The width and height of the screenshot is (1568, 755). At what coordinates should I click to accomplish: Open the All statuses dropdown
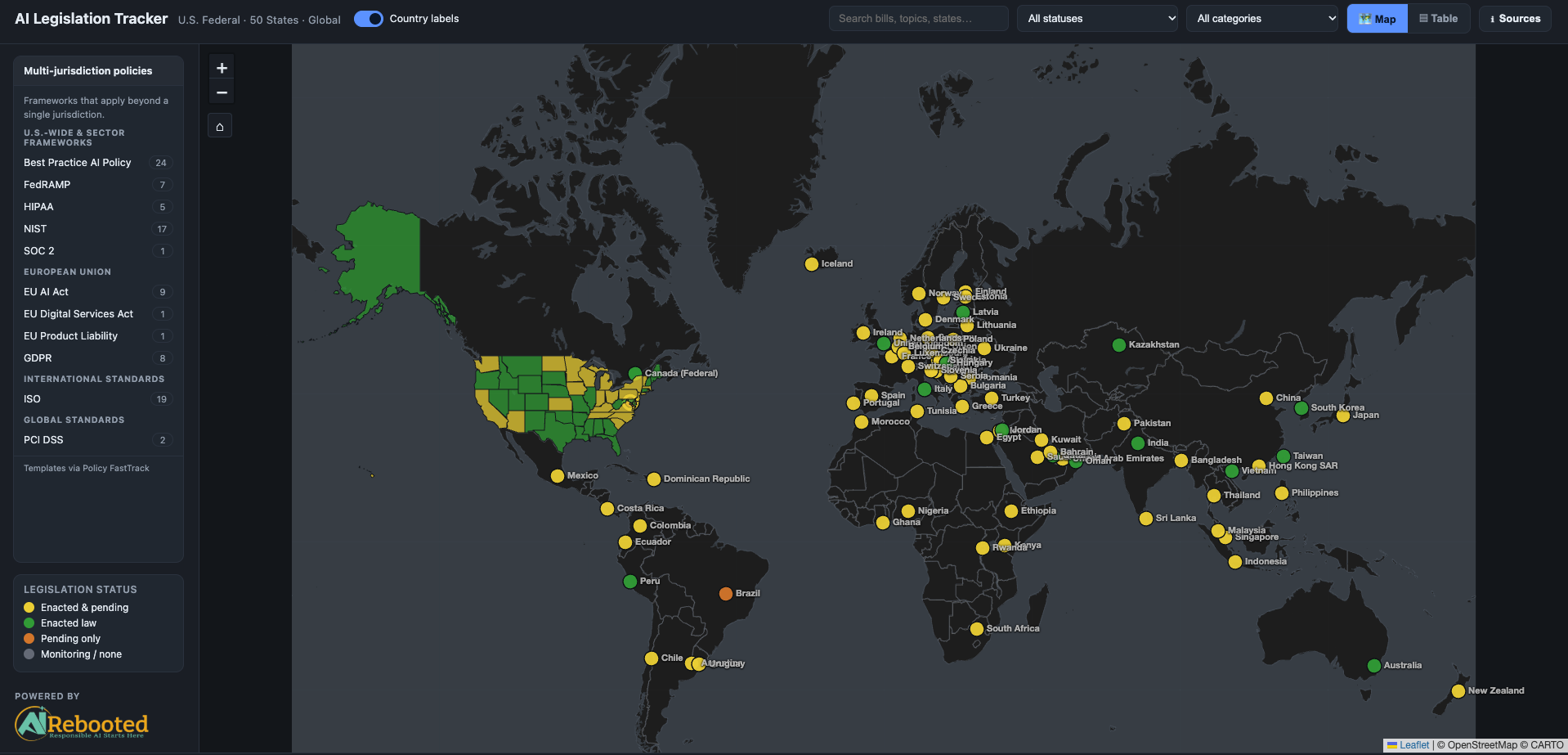1098,19
